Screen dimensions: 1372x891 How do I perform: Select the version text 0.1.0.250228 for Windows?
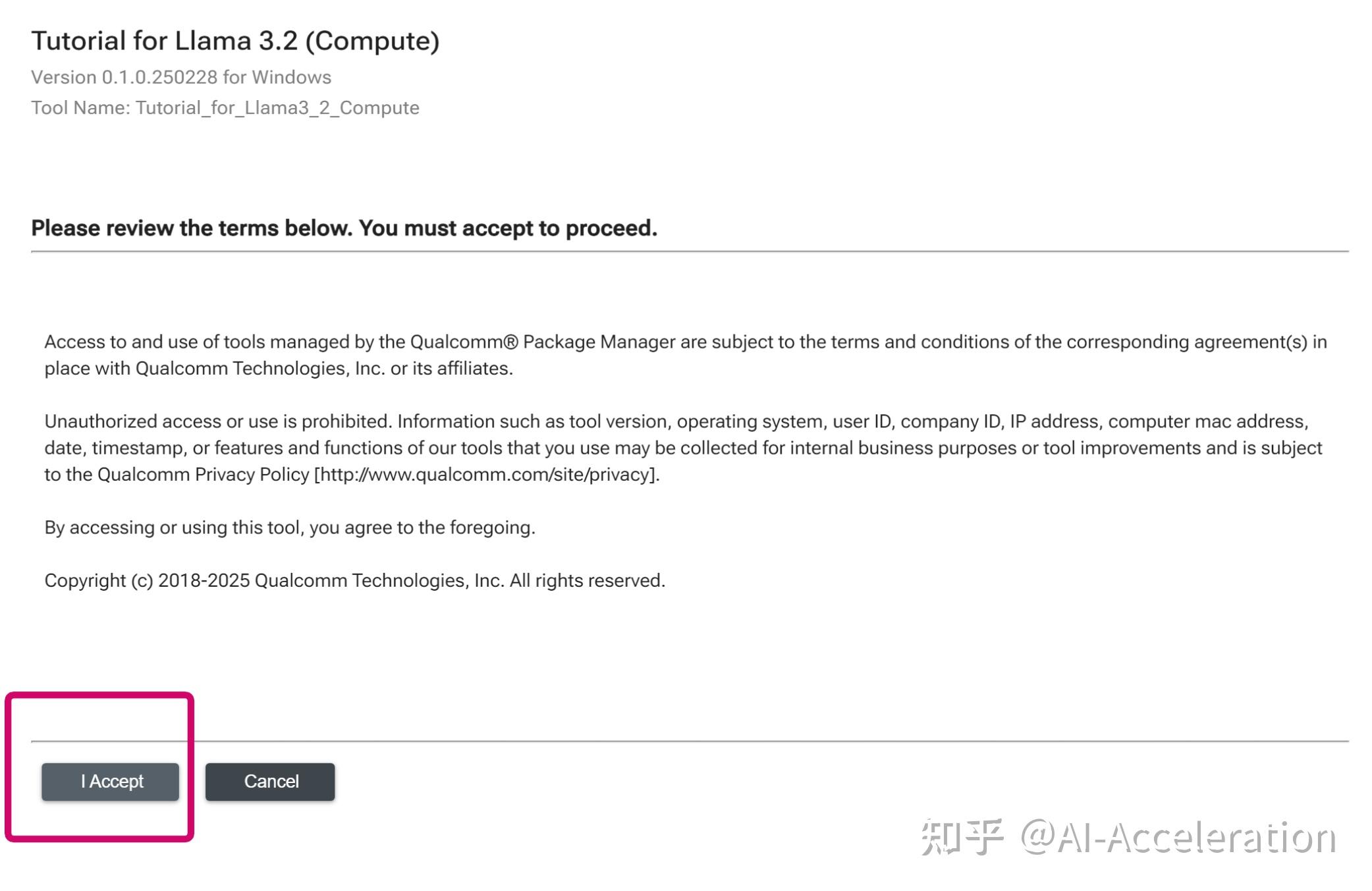click(181, 76)
